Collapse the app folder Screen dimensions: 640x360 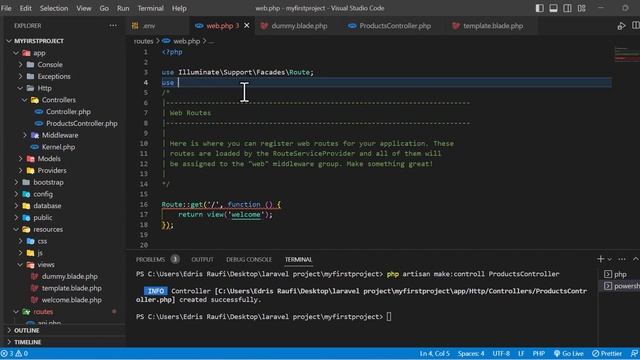[x=16, y=53]
